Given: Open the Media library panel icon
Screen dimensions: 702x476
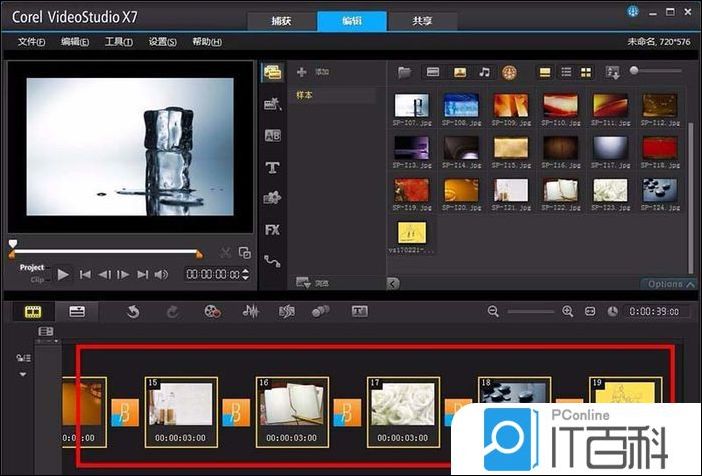Looking at the screenshot, I should [x=271, y=72].
